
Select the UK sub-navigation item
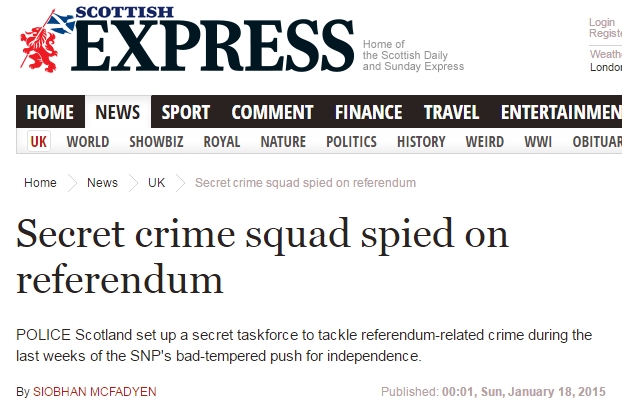(39, 141)
